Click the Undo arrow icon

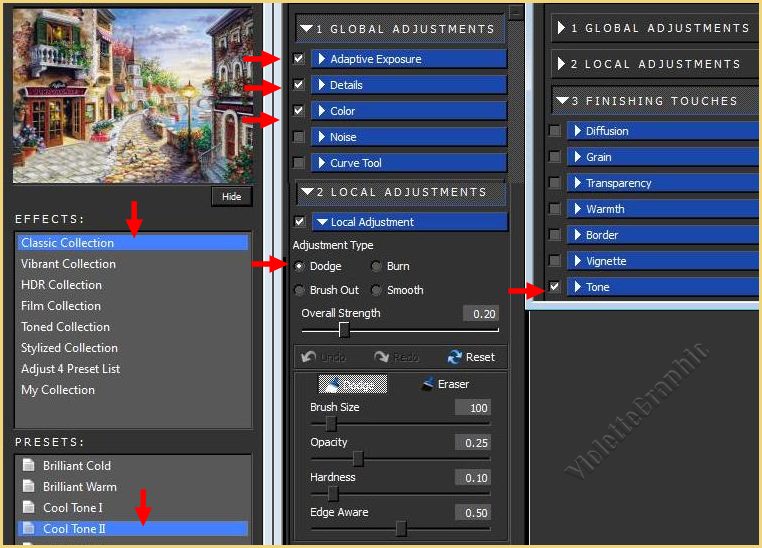[x=323, y=357]
